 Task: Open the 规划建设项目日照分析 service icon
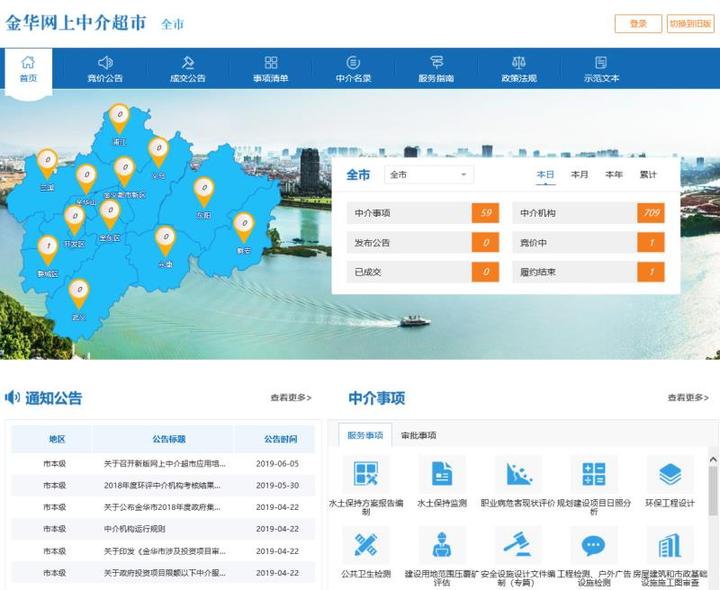pyautogui.click(x=593, y=474)
